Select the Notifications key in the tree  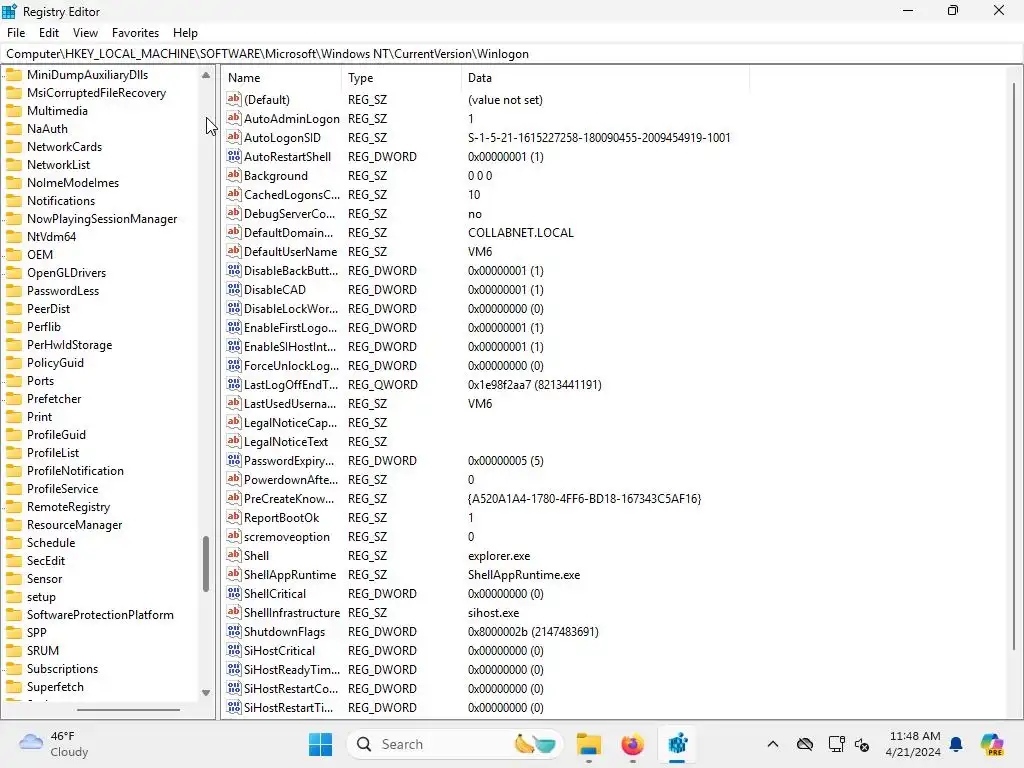(61, 200)
